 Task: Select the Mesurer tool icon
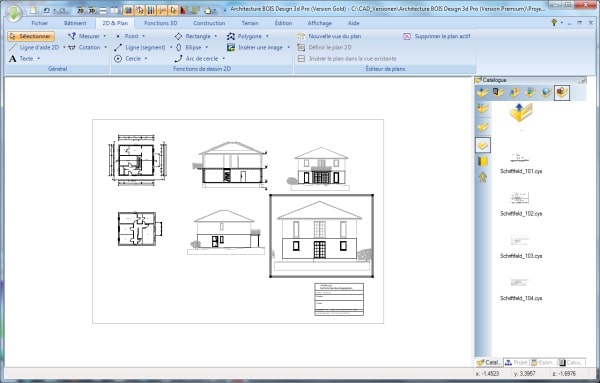click(72, 36)
